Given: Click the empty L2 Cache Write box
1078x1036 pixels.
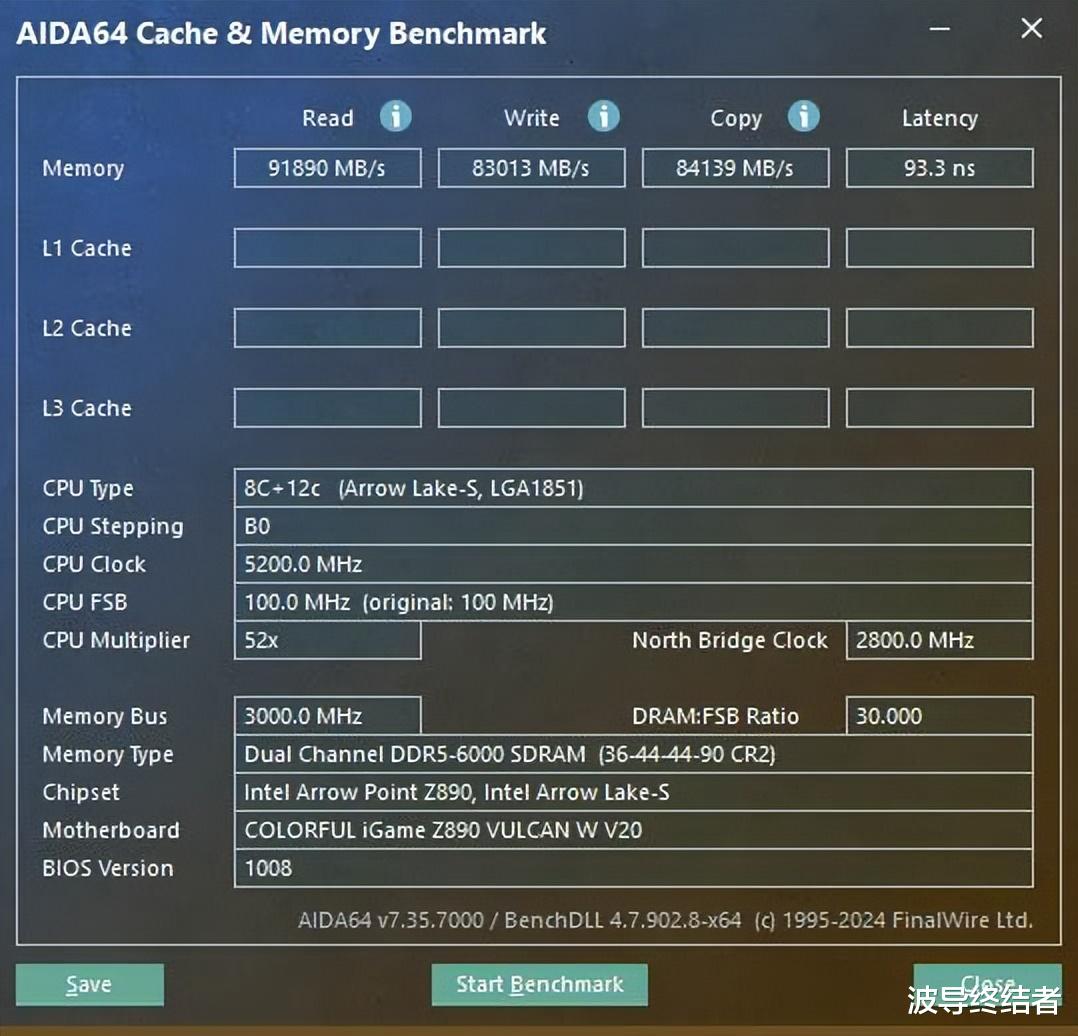Looking at the screenshot, I should coord(531,328).
